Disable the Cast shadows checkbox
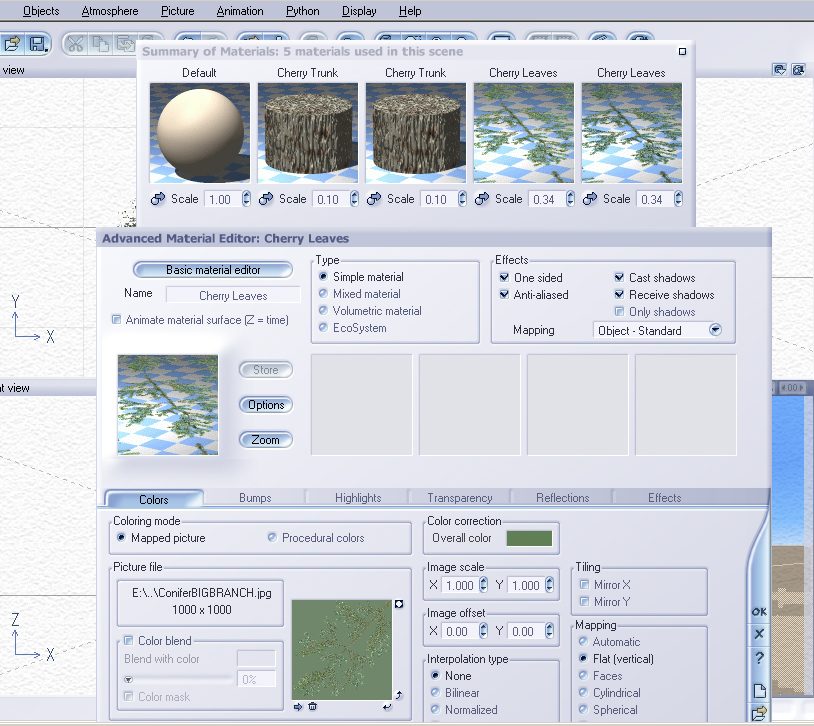Screen dimensions: 814x726 [x=619, y=278]
